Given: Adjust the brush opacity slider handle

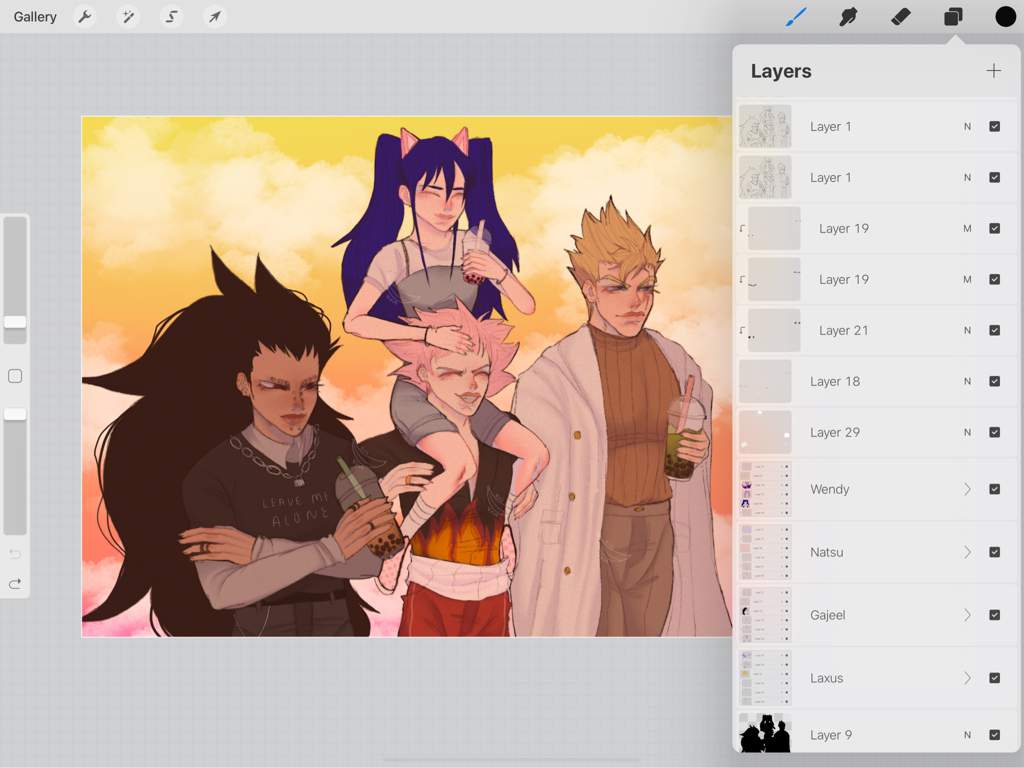Looking at the screenshot, I should pyautogui.click(x=15, y=414).
